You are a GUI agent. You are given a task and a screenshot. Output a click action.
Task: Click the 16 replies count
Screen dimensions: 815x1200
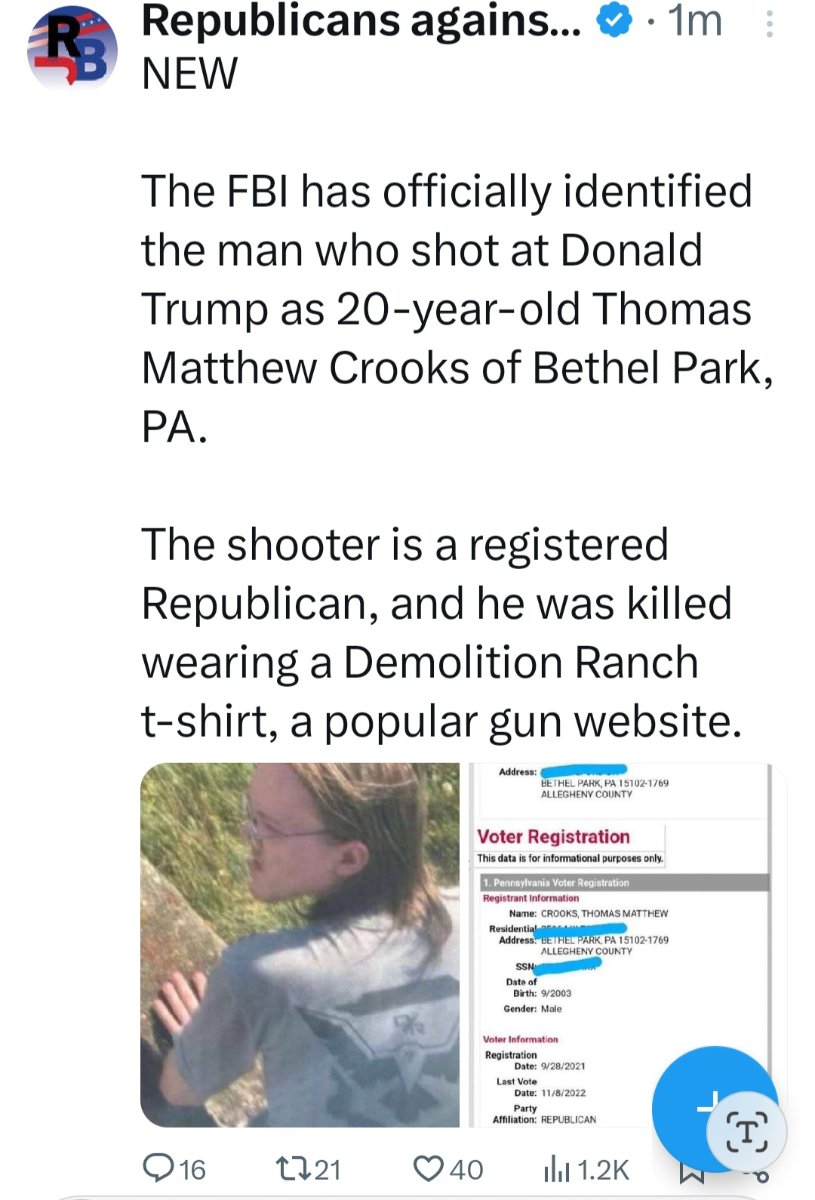coord(191,1169)
